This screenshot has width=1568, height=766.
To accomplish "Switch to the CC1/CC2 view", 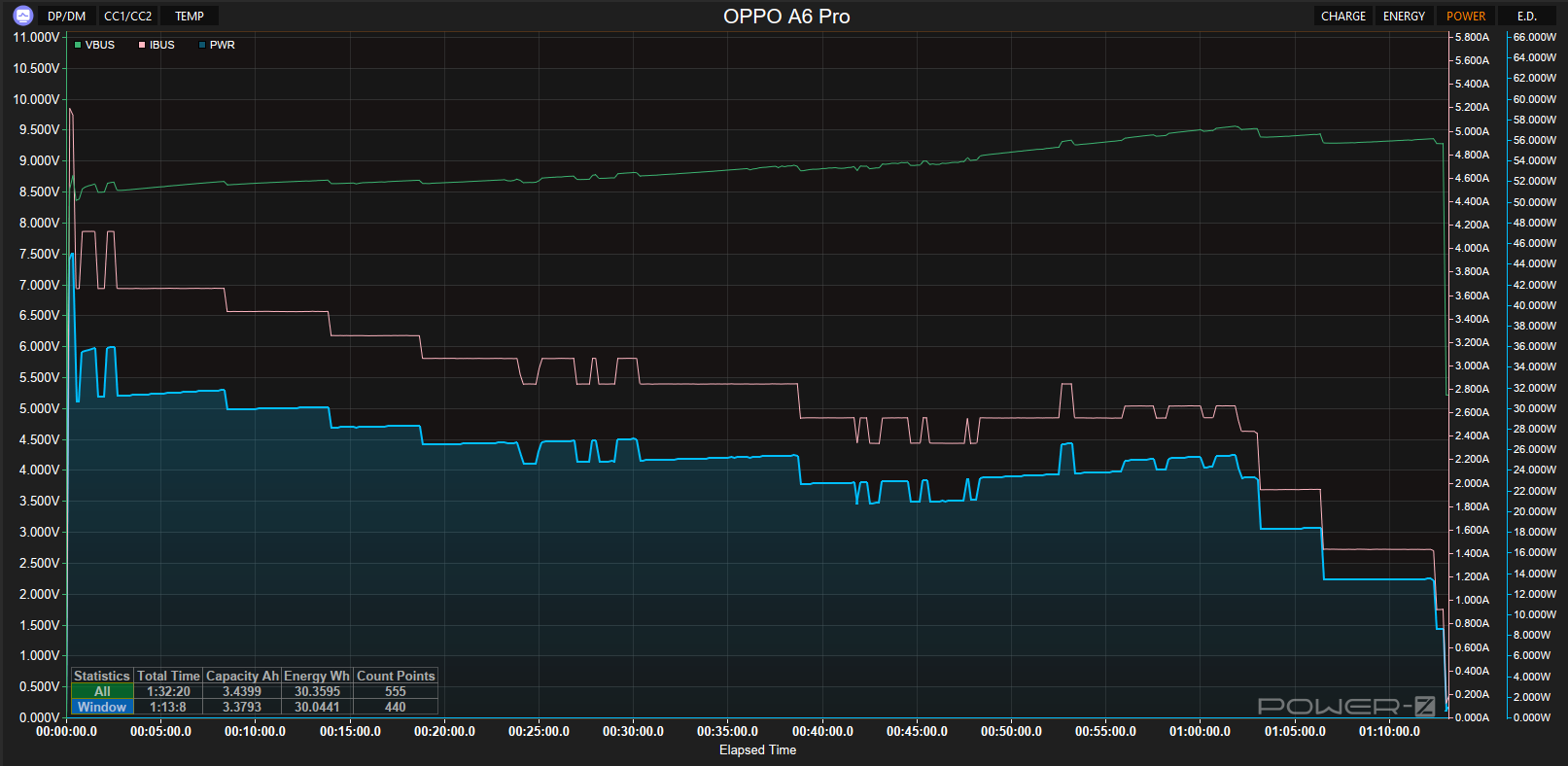I will pos(127,17).
